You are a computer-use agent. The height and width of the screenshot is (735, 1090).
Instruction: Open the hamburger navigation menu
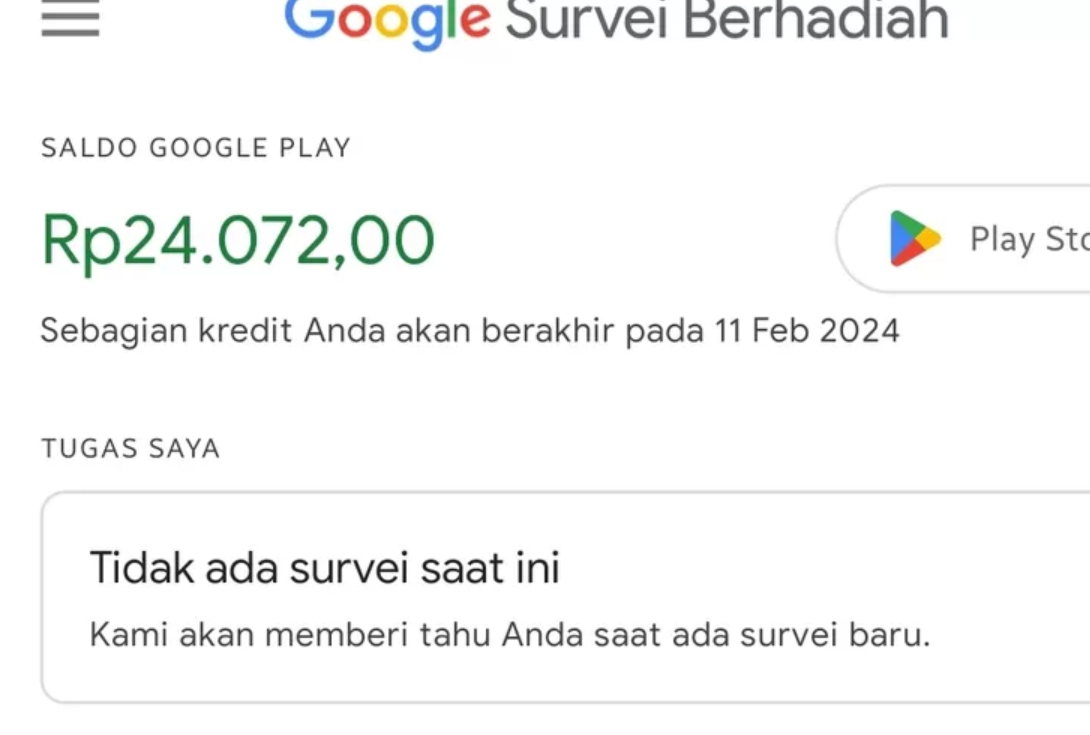click(70, 18)
